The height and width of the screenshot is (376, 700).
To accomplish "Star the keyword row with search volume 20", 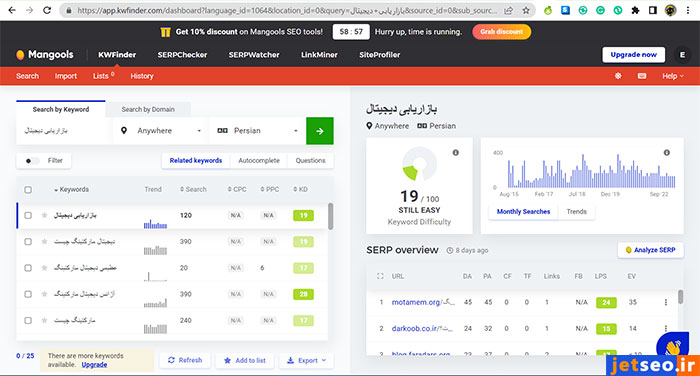I will (44, 268).
